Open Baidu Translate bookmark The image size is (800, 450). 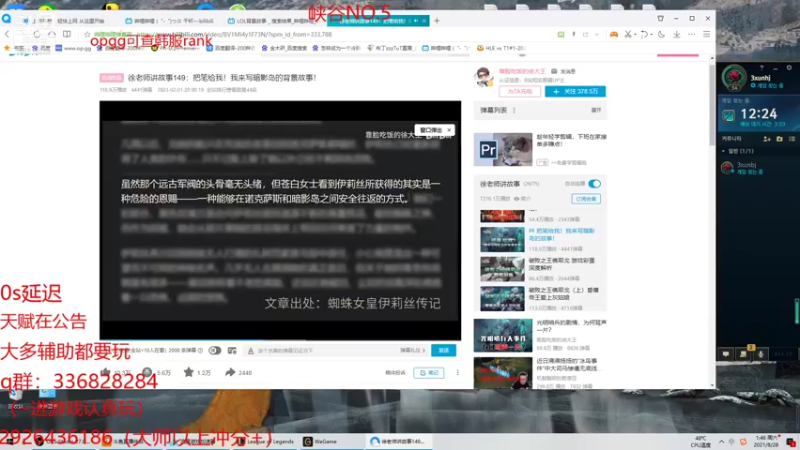[x=231, y=48]
